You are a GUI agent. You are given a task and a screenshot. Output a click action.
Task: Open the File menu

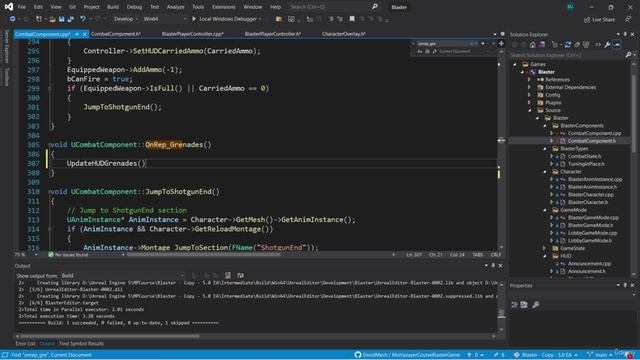click(22, 7)
